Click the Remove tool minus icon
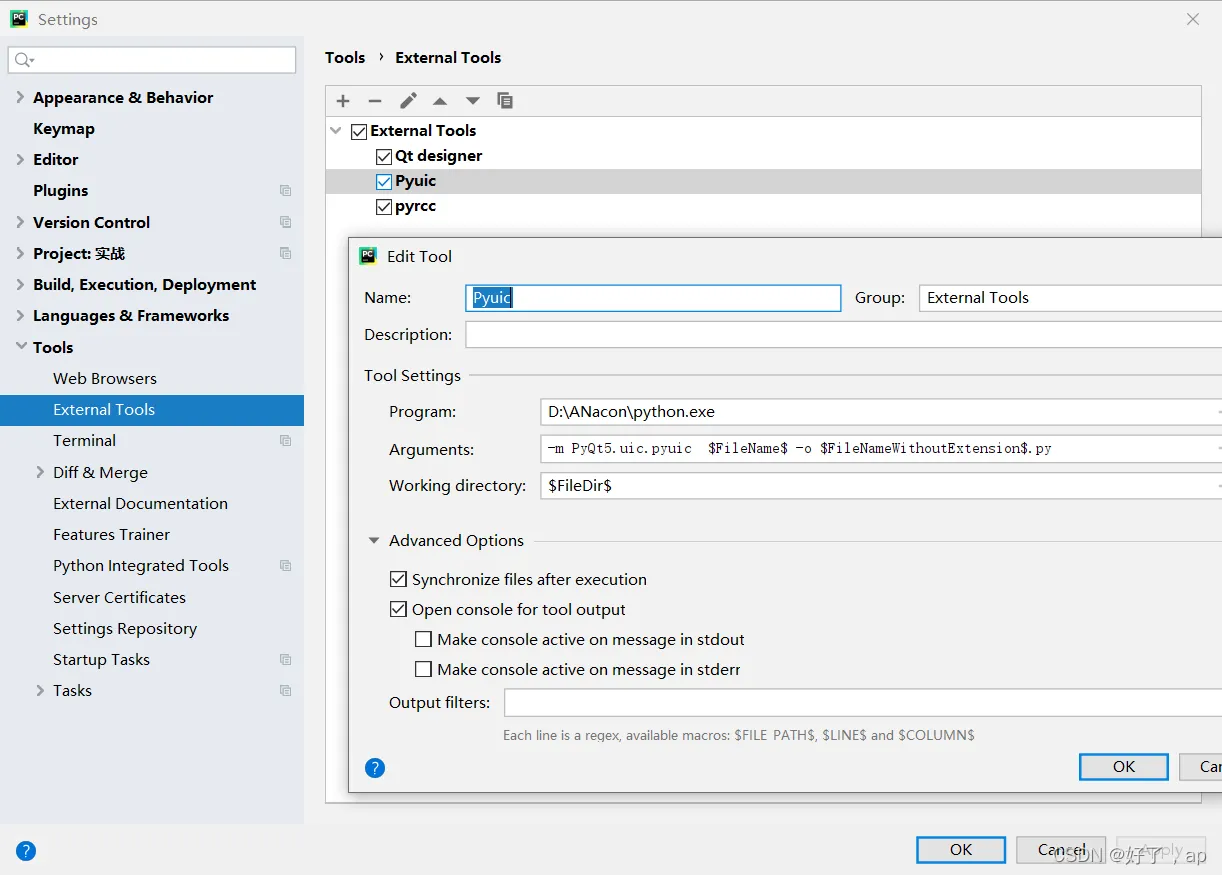Viewport: 1222px width, 875px height. coord(375,101)
